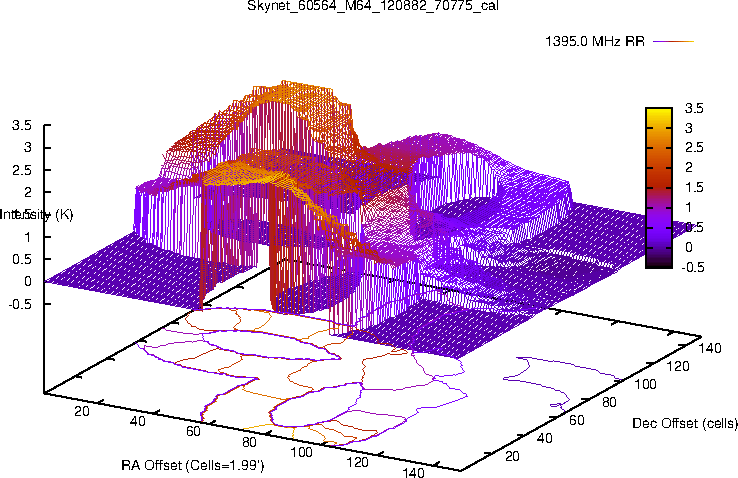
Task: Click the 1.5 label on the color bar
Action: click(694, 187)
